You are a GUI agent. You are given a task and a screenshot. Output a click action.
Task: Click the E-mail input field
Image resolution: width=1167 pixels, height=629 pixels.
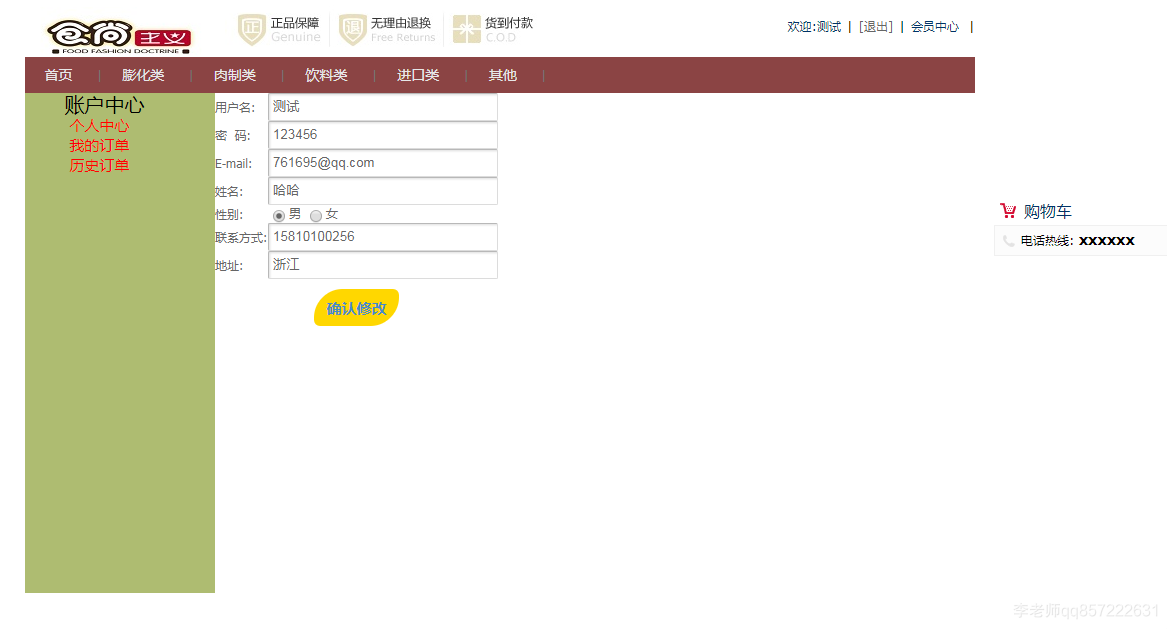point(382,162)
